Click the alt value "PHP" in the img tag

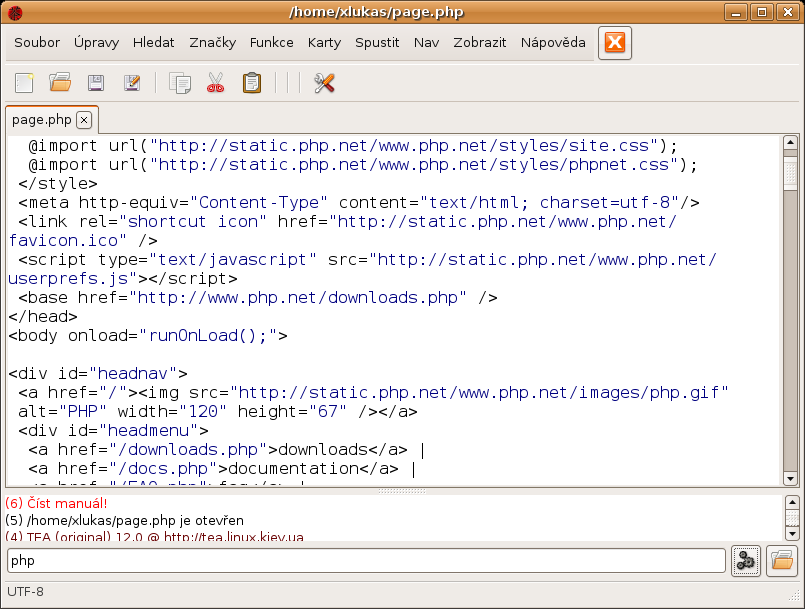point(83,412)
